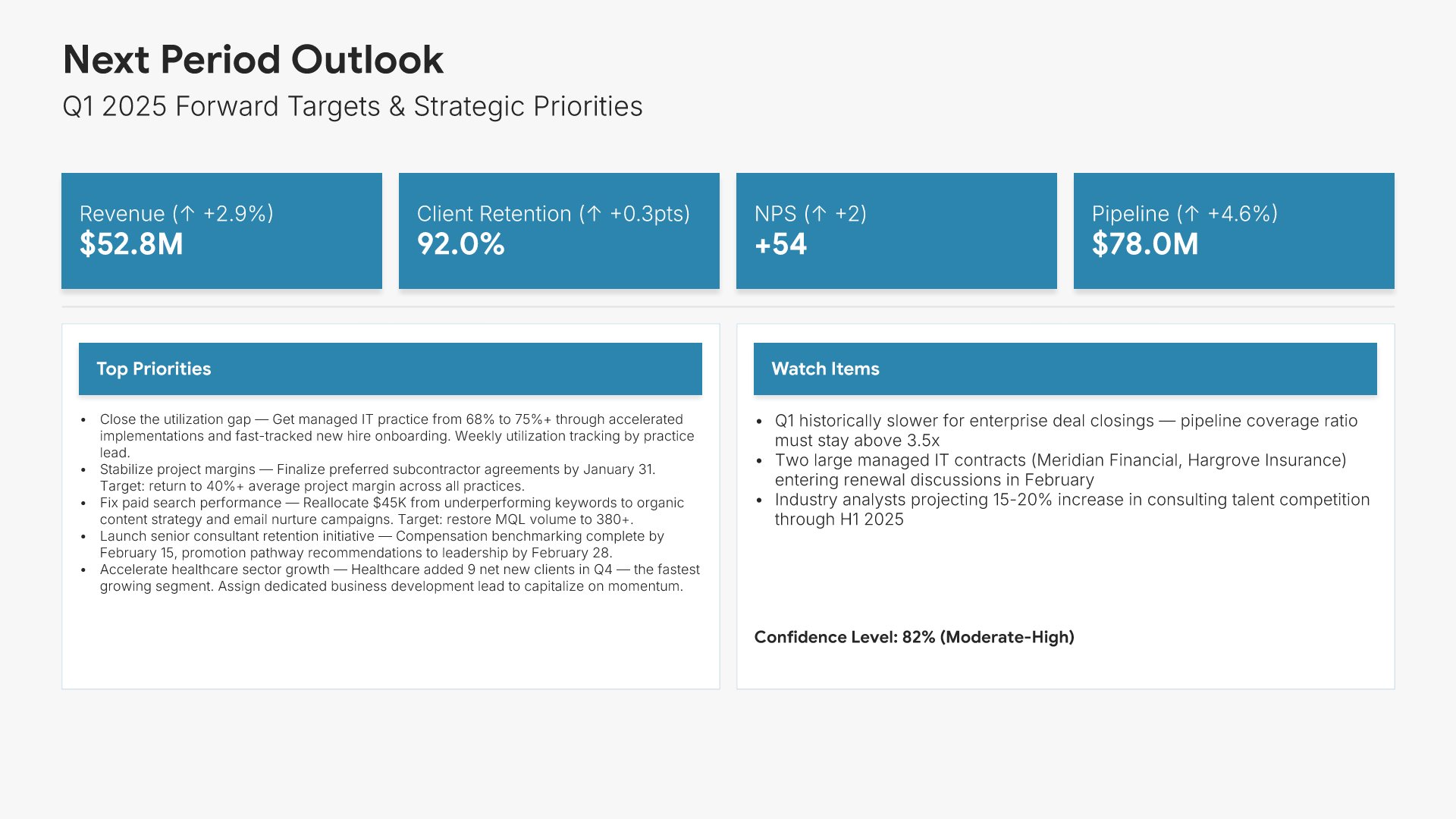Click the Q1 2025 Forward Targets subtitle

click(353, 107)
